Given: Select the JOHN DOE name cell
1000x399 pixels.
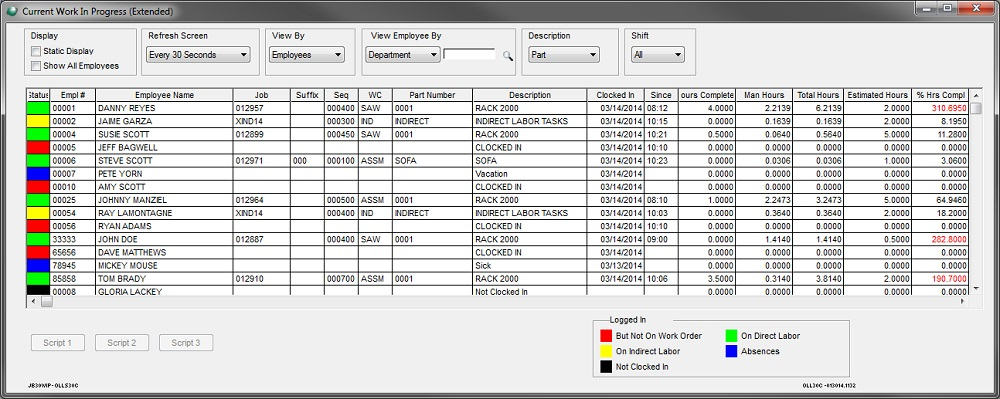Looking at the screenshot, I should (x=165, y=239).
